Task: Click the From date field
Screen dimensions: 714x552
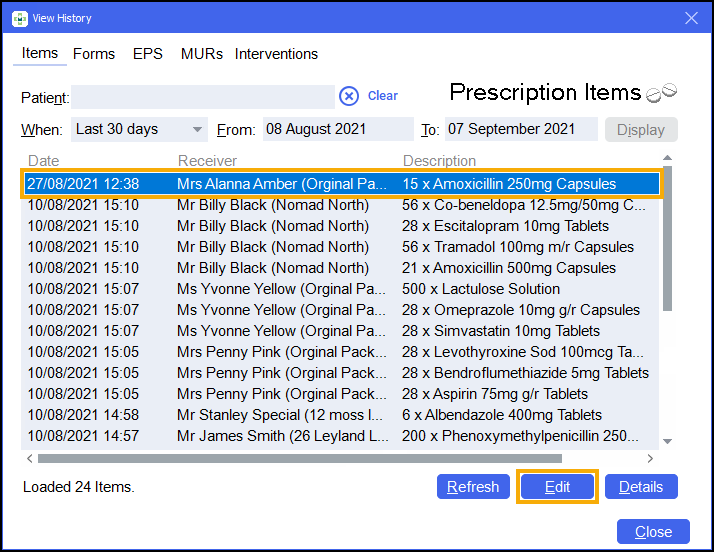Action: click(337, 129)
